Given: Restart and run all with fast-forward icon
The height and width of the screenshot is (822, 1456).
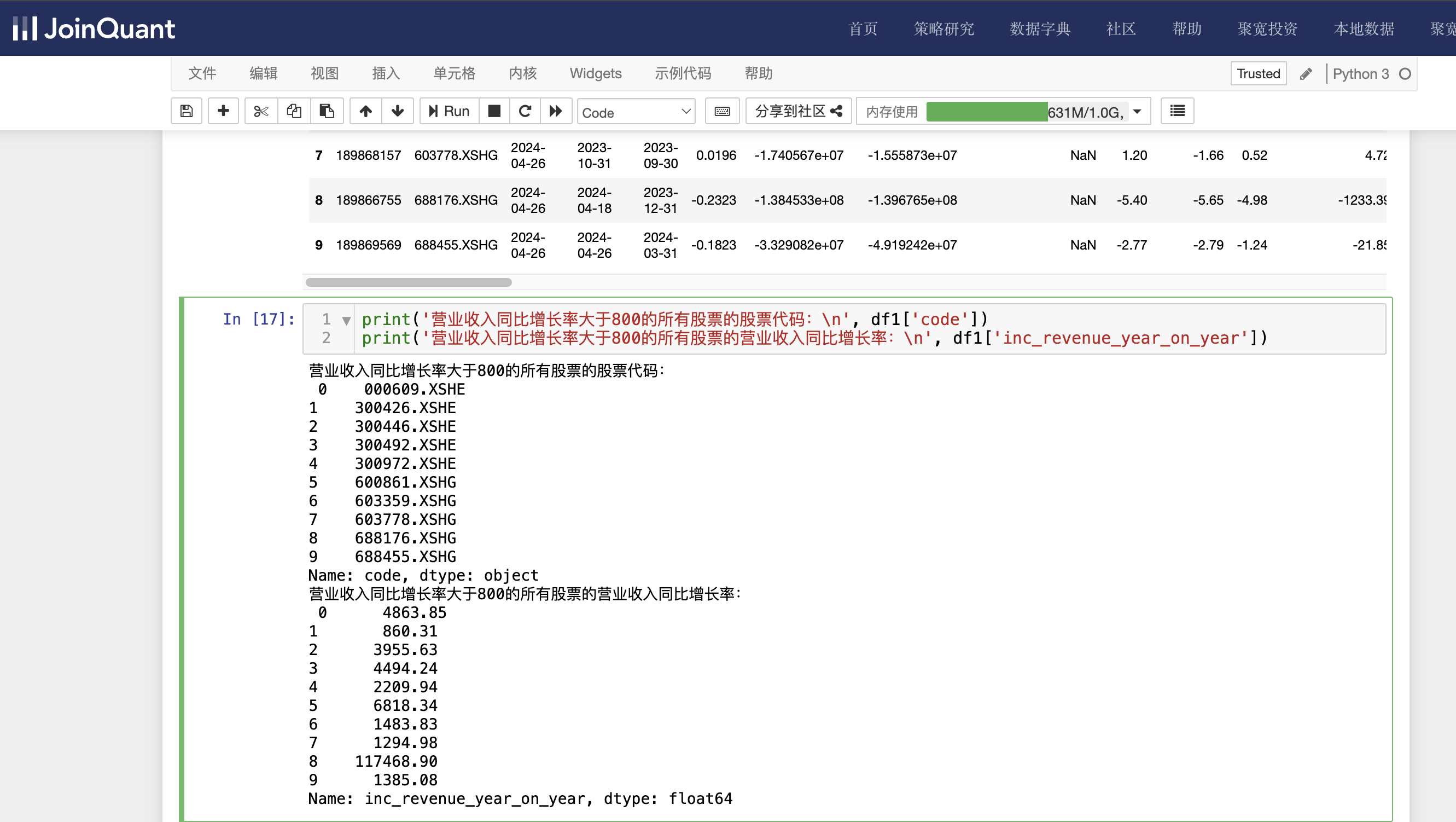Looking at the screenshot, I should point(556,111).
